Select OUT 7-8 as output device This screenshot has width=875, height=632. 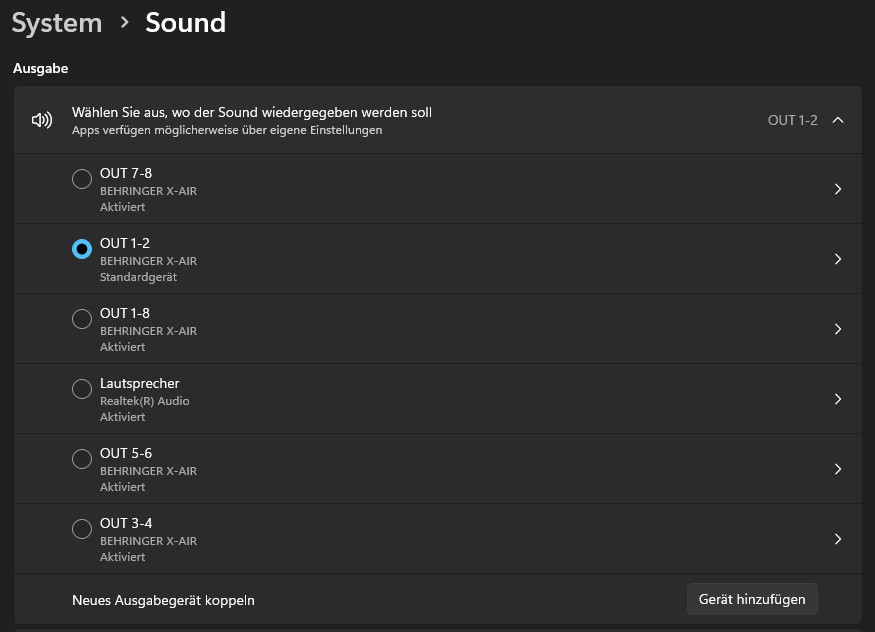[x=82, y=179]
